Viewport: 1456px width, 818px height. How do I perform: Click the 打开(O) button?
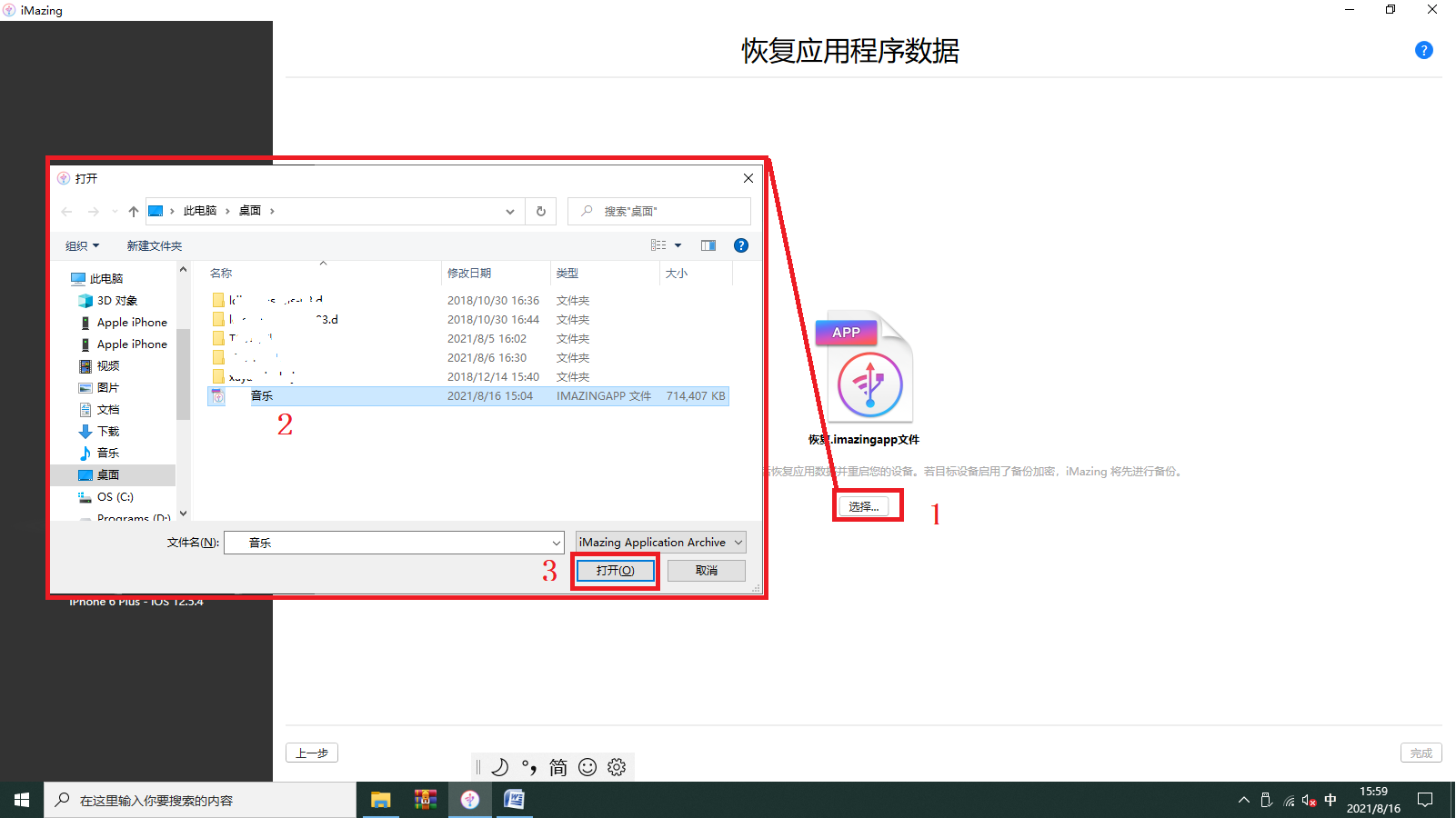(x=616, y=570)
